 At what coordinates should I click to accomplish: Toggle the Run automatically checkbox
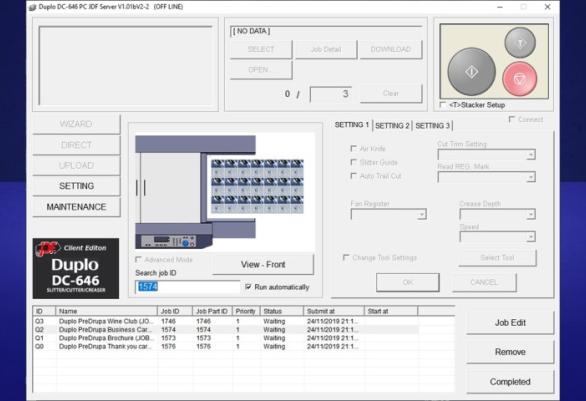pyautogui.click(x=248, y=287)
